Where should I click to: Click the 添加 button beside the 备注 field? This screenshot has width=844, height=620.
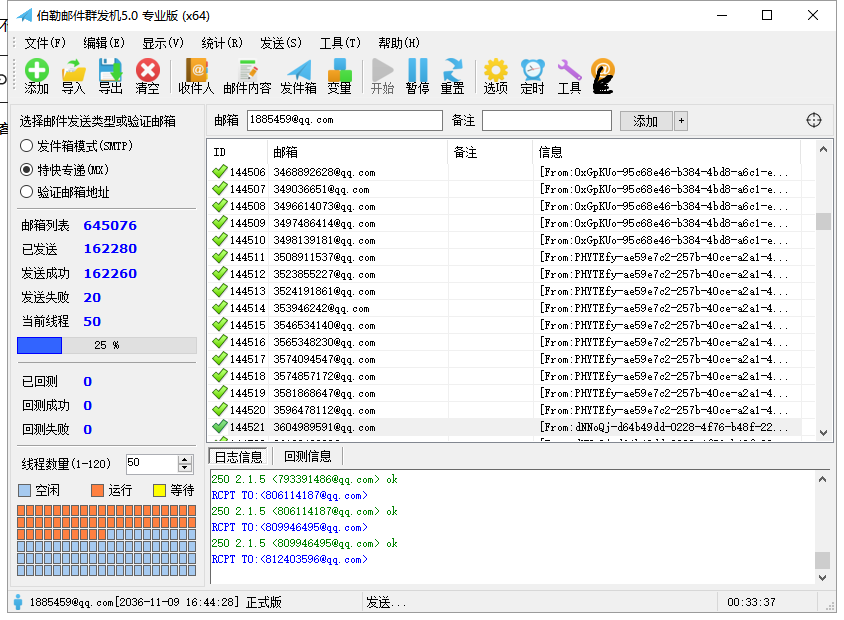646,121
